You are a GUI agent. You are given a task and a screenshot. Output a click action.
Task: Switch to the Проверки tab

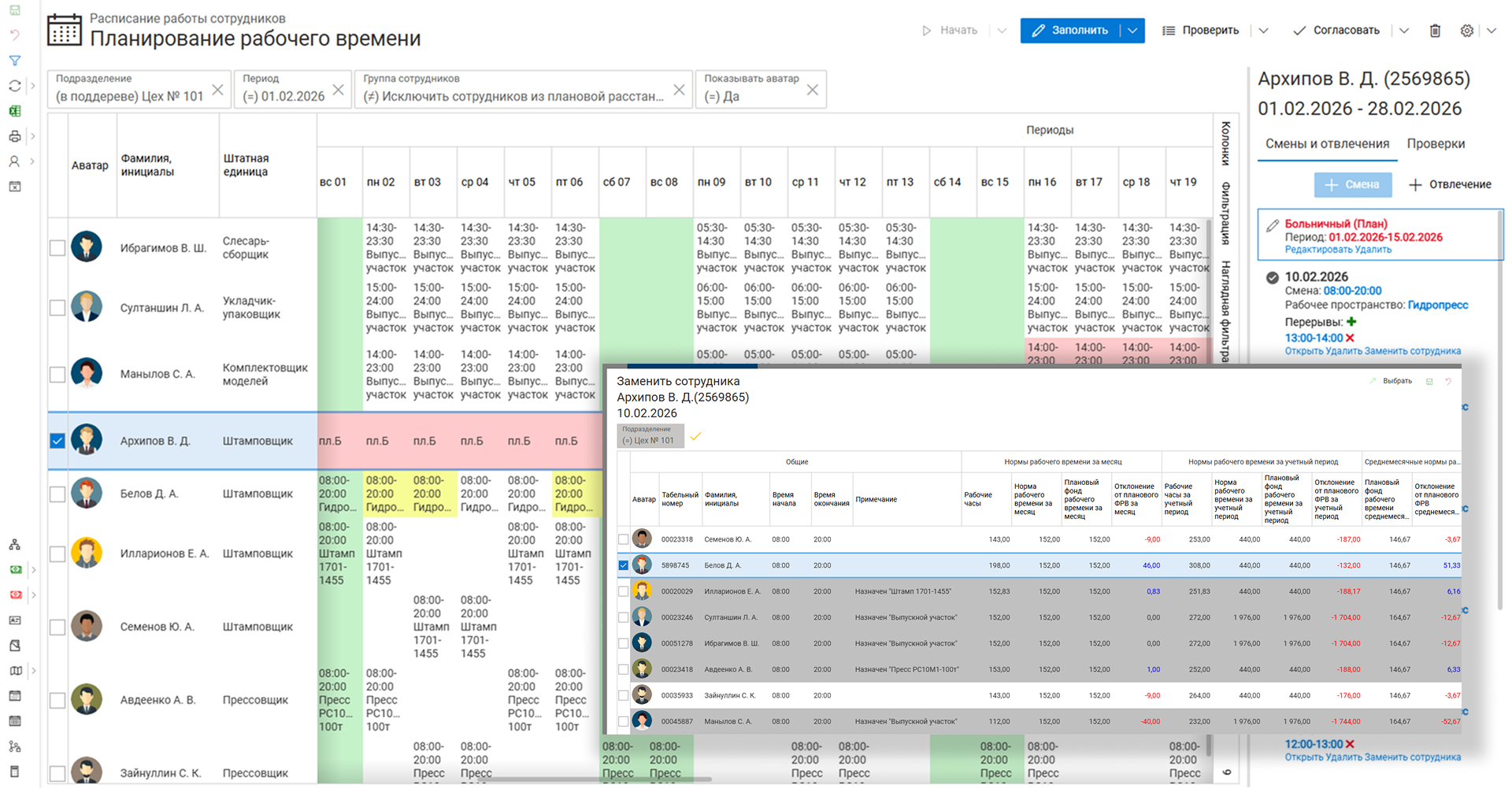(x=1436, y=143)
